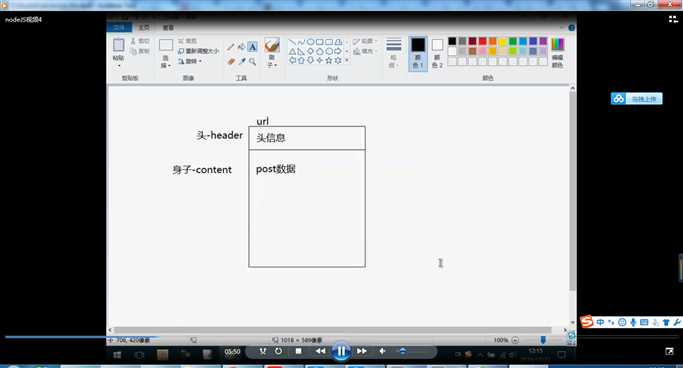
Task: Click the Paint horizontal scrollbar
Action: point(332,330)
